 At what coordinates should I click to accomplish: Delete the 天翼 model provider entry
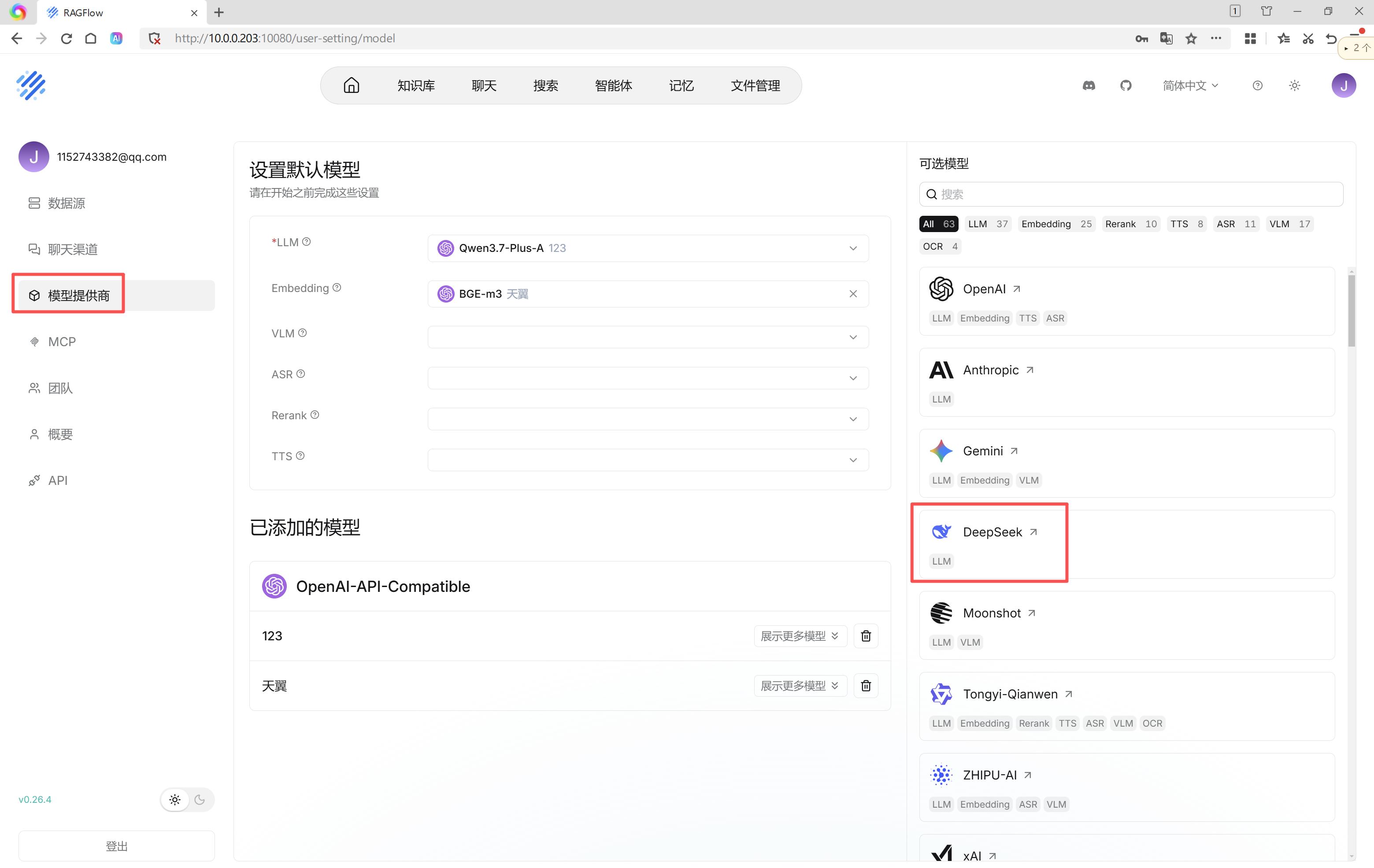[x=866, y=686]
